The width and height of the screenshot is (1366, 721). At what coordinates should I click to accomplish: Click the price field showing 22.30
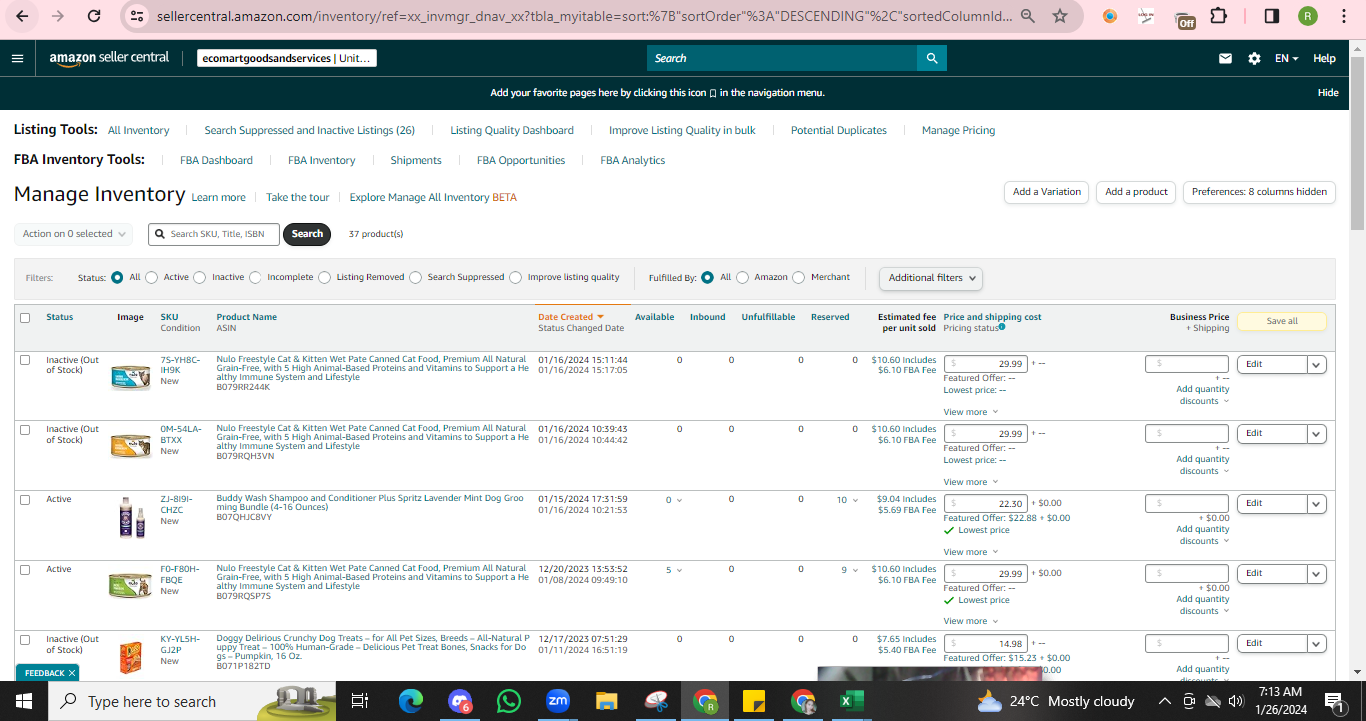986,504
